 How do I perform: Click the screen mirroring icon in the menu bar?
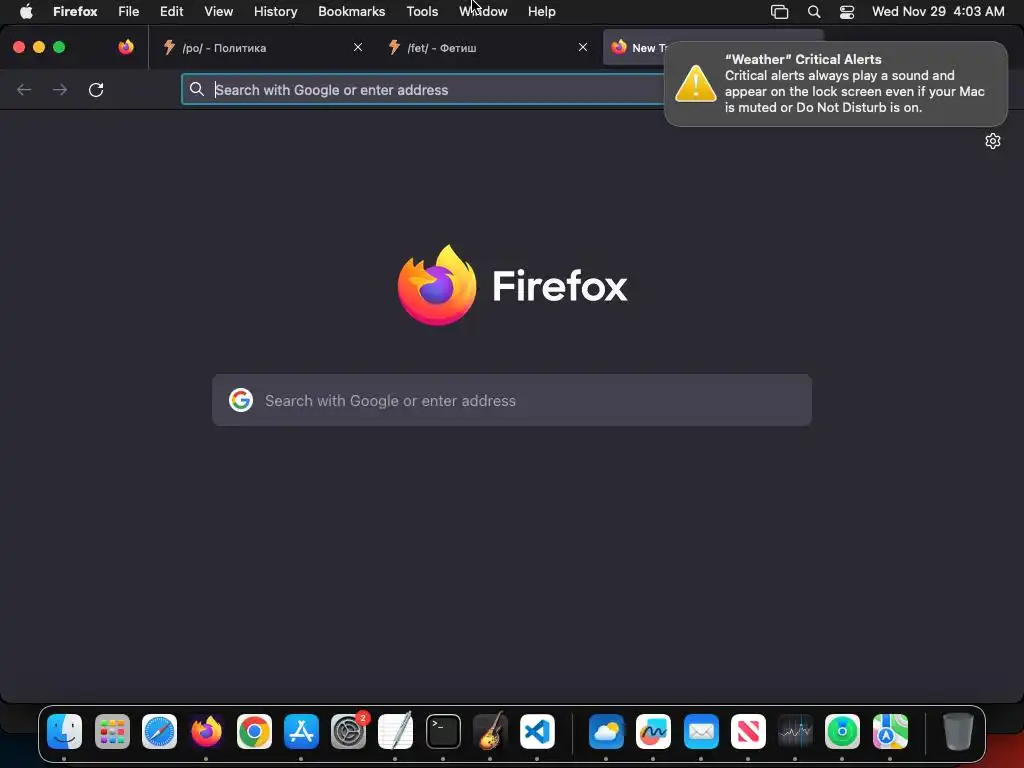point(780,12)
